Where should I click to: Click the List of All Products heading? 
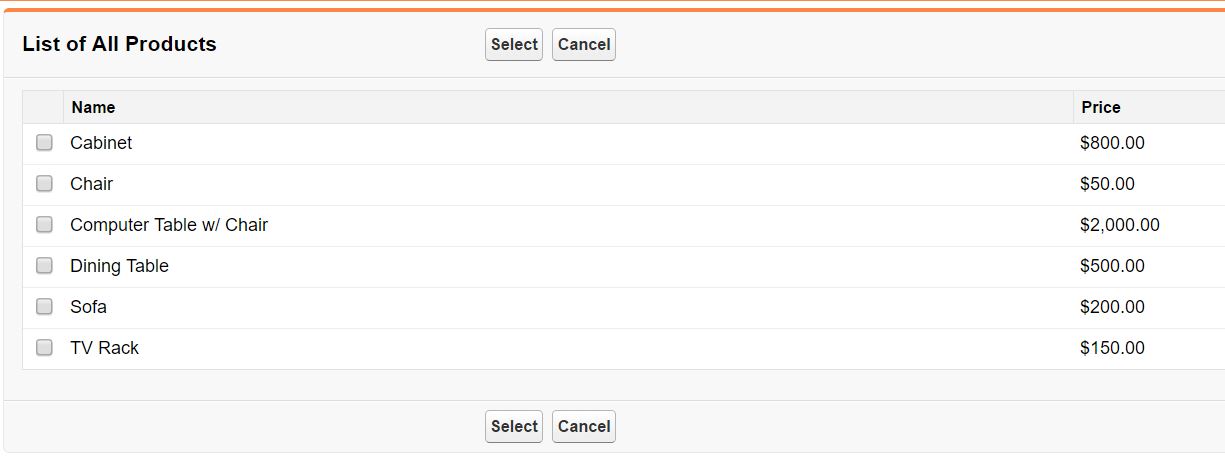pyautogui.click(x=119, y=44)
